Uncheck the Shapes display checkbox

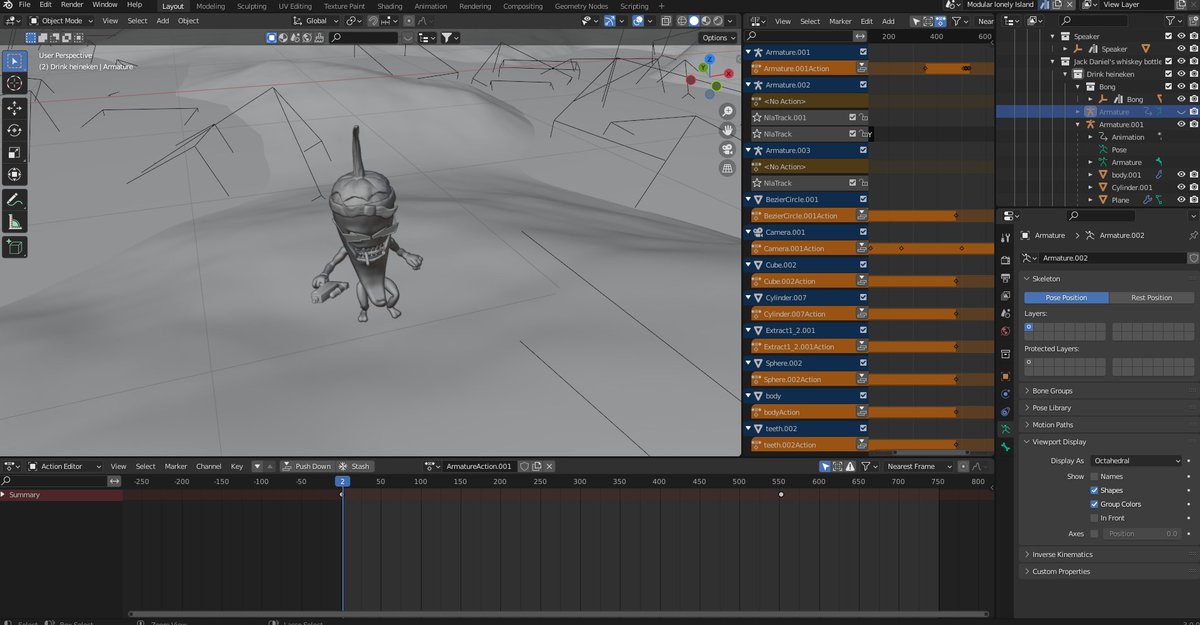[1094, 490]
